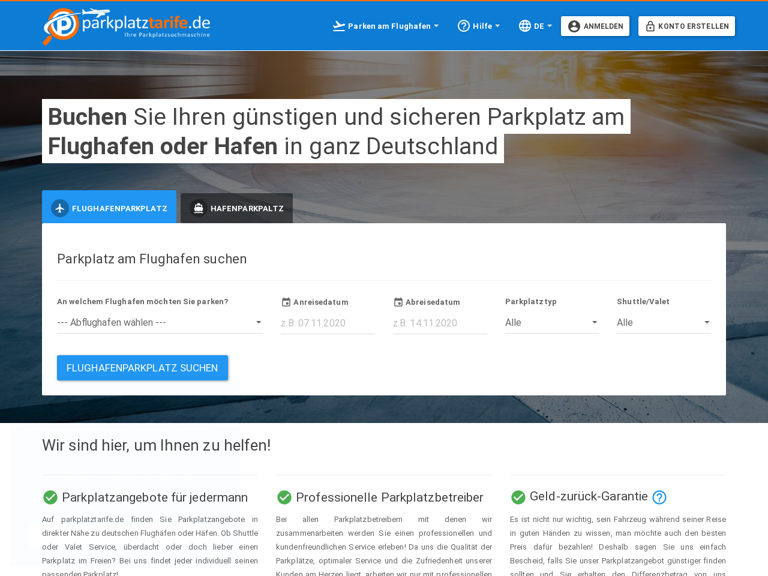Click the Anreisedatum date input field

click(x=327, y=323)
